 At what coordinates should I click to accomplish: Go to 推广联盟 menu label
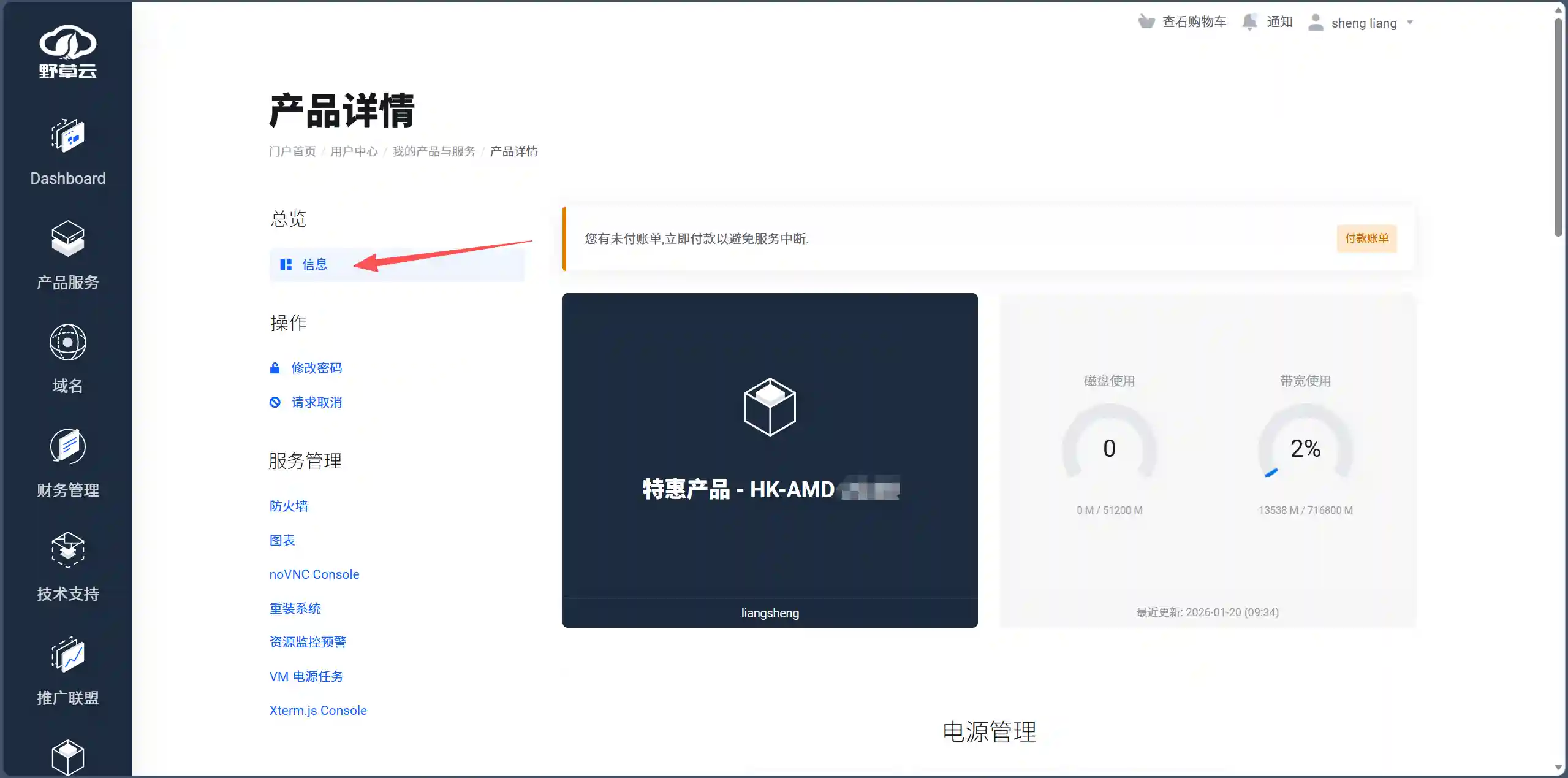click(68, 698)
